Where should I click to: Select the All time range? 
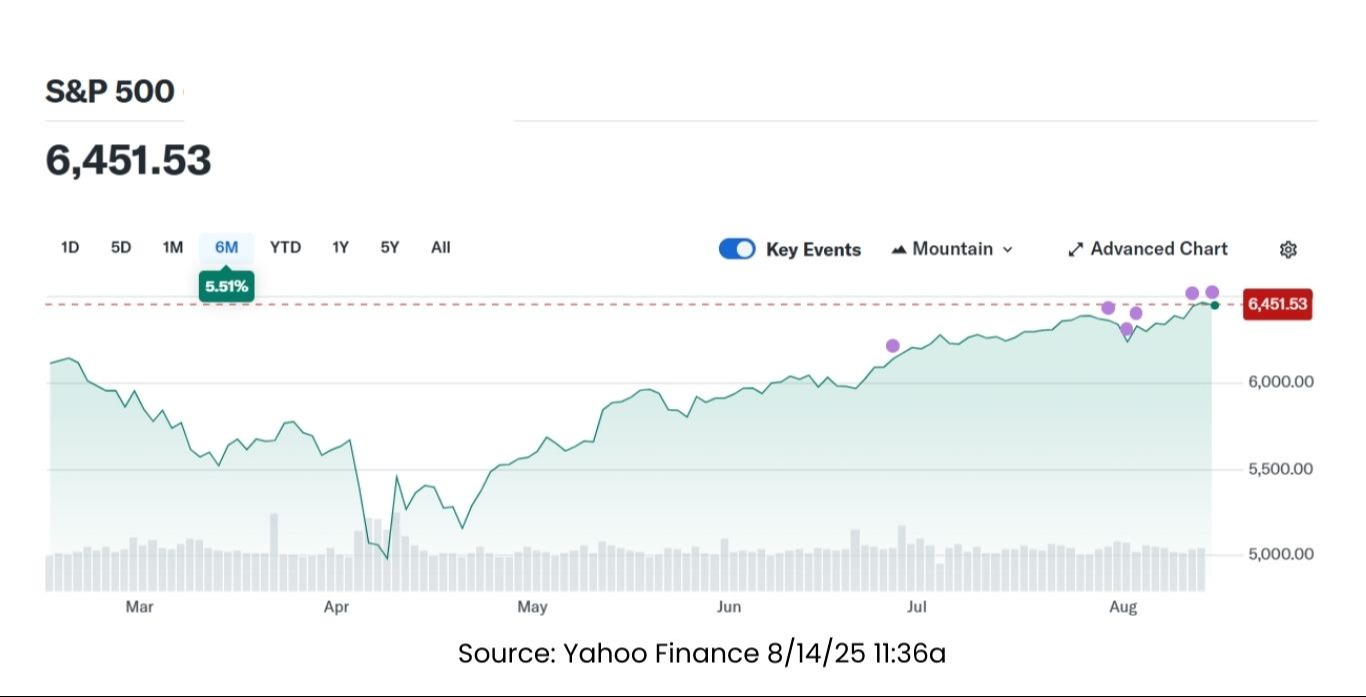[441, 247]
